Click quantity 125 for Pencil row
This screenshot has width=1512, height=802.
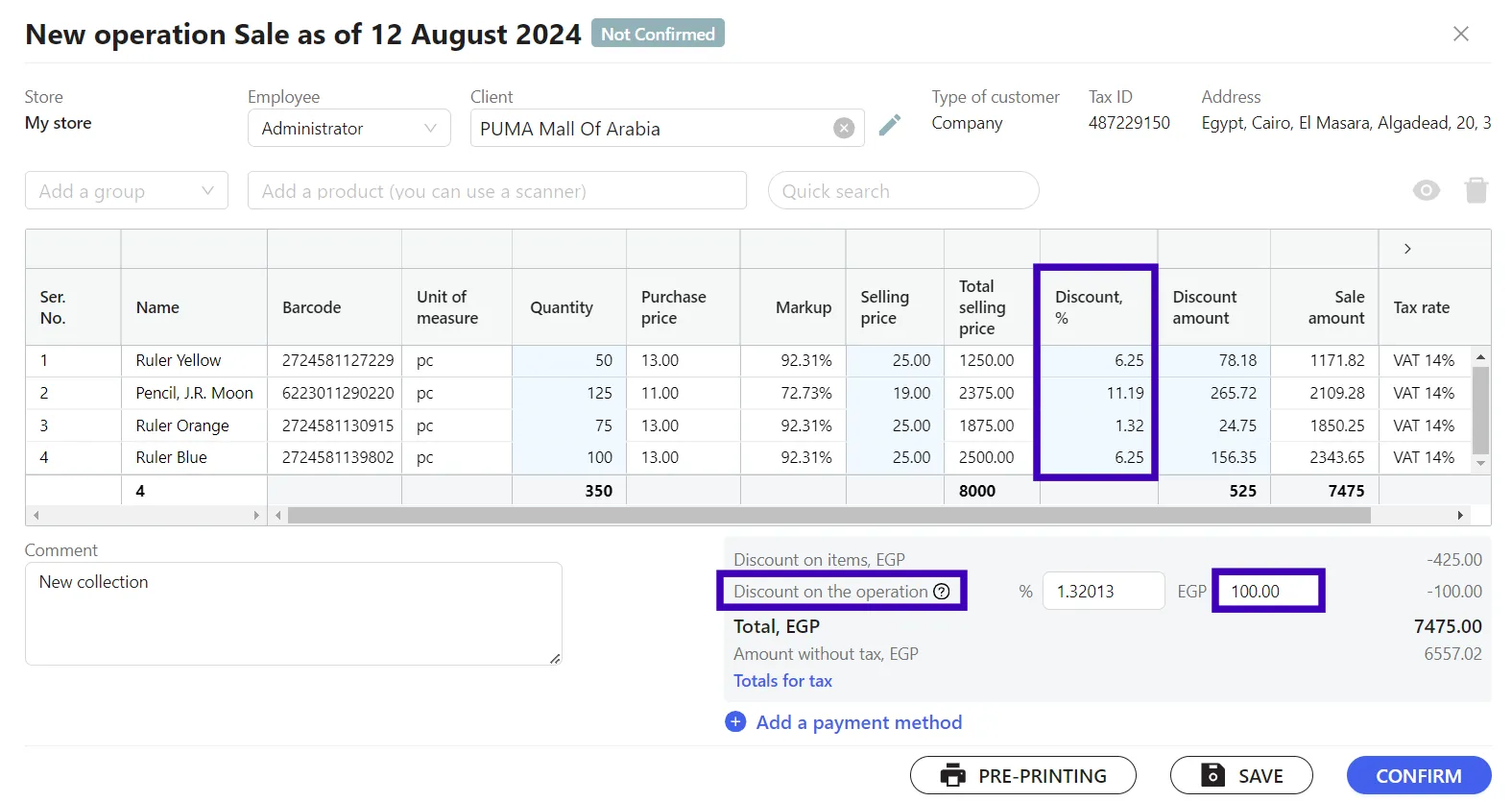[x=569, y=393]
